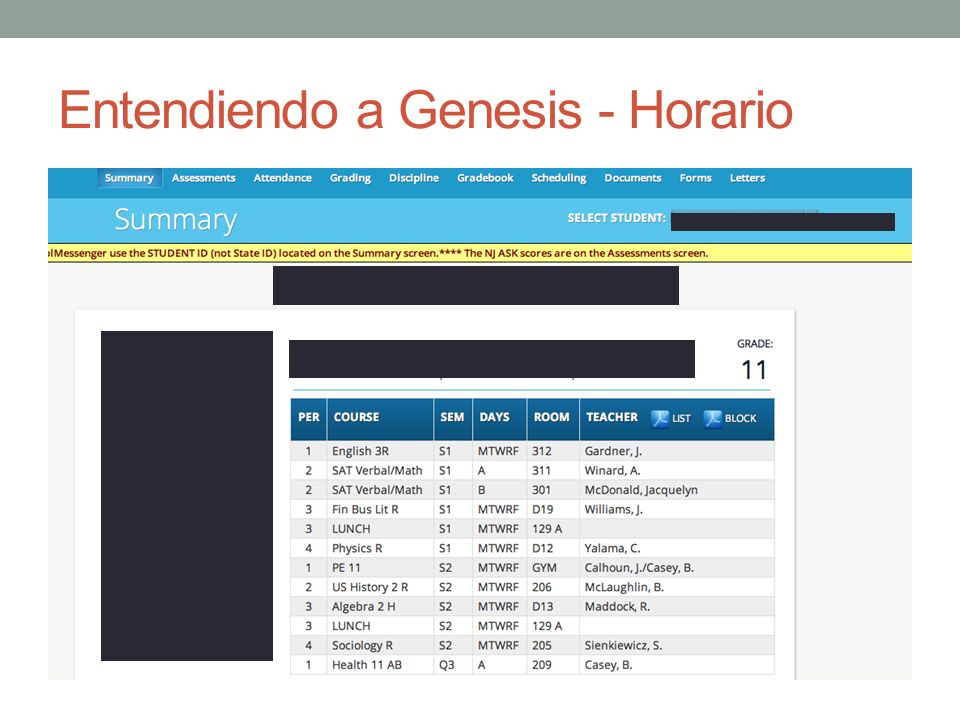
Task: Go to the Attendance tab
Action: point(282,178)
